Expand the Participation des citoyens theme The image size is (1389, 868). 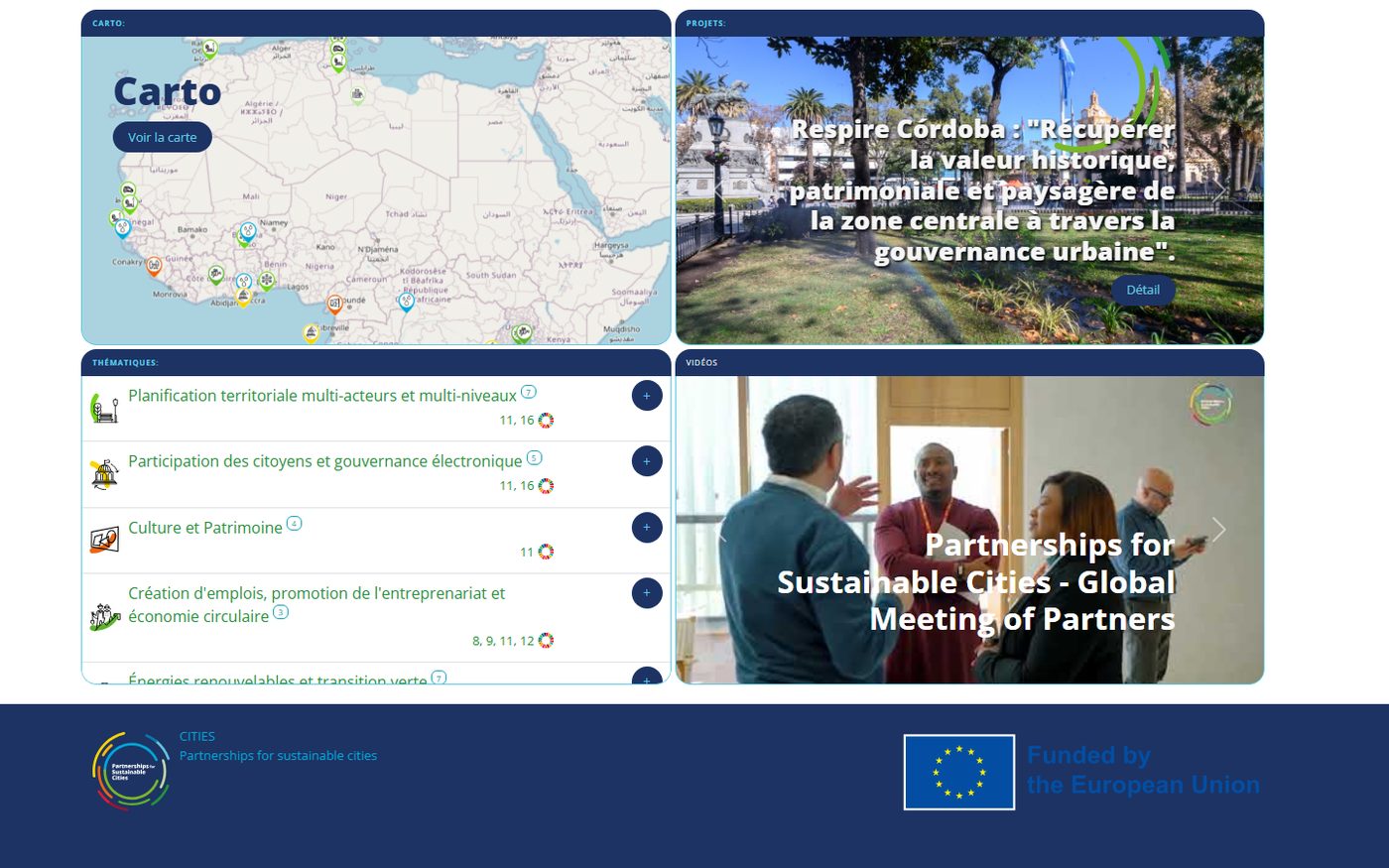click(646, 461)
